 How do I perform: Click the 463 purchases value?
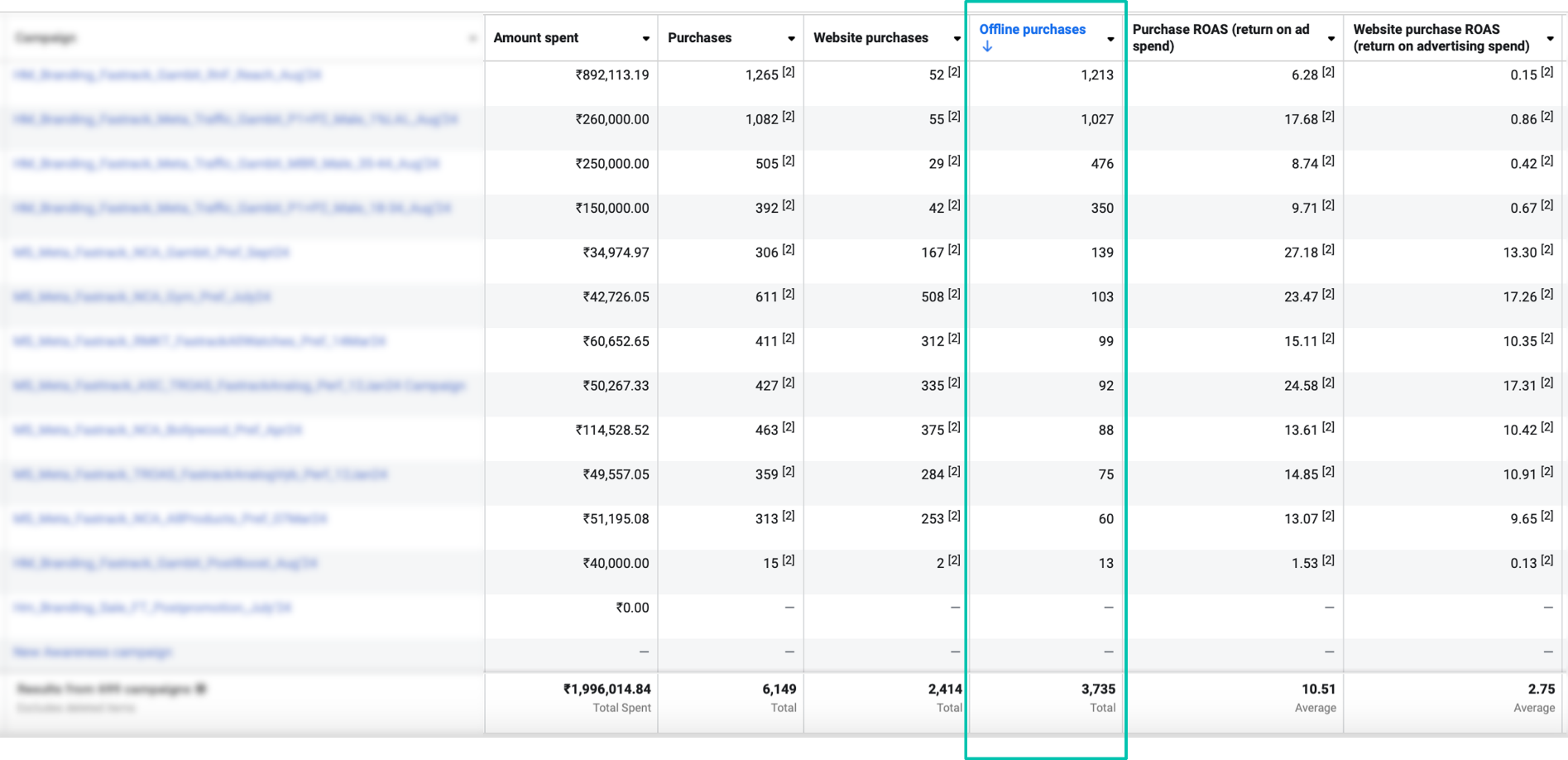pos(767,431)
